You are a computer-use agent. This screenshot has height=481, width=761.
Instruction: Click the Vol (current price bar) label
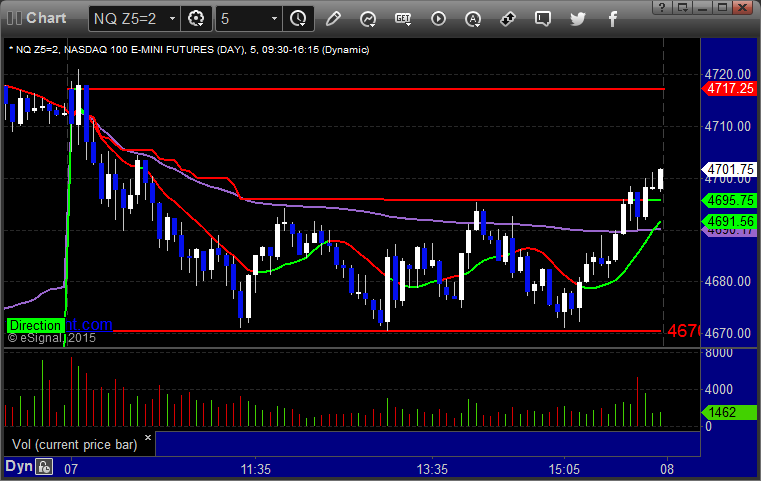pos(74,444)
